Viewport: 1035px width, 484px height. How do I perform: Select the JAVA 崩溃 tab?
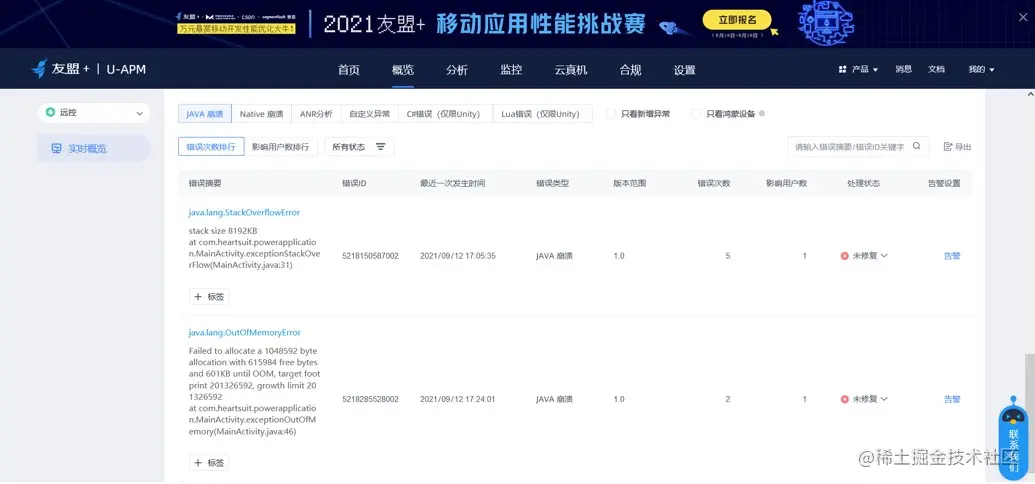point(205,114)
